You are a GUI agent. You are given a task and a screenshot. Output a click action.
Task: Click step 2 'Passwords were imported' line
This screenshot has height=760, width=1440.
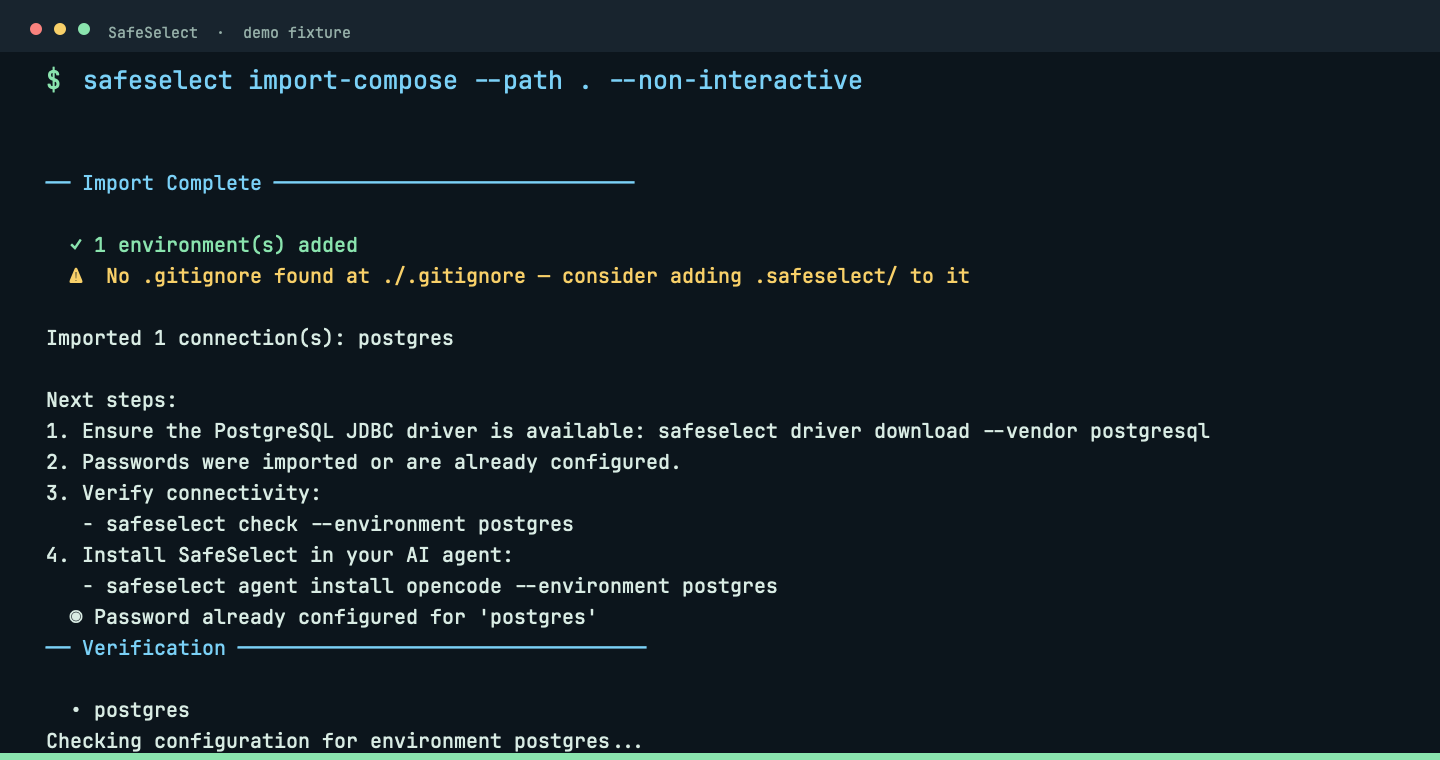[x=364, y=462]
